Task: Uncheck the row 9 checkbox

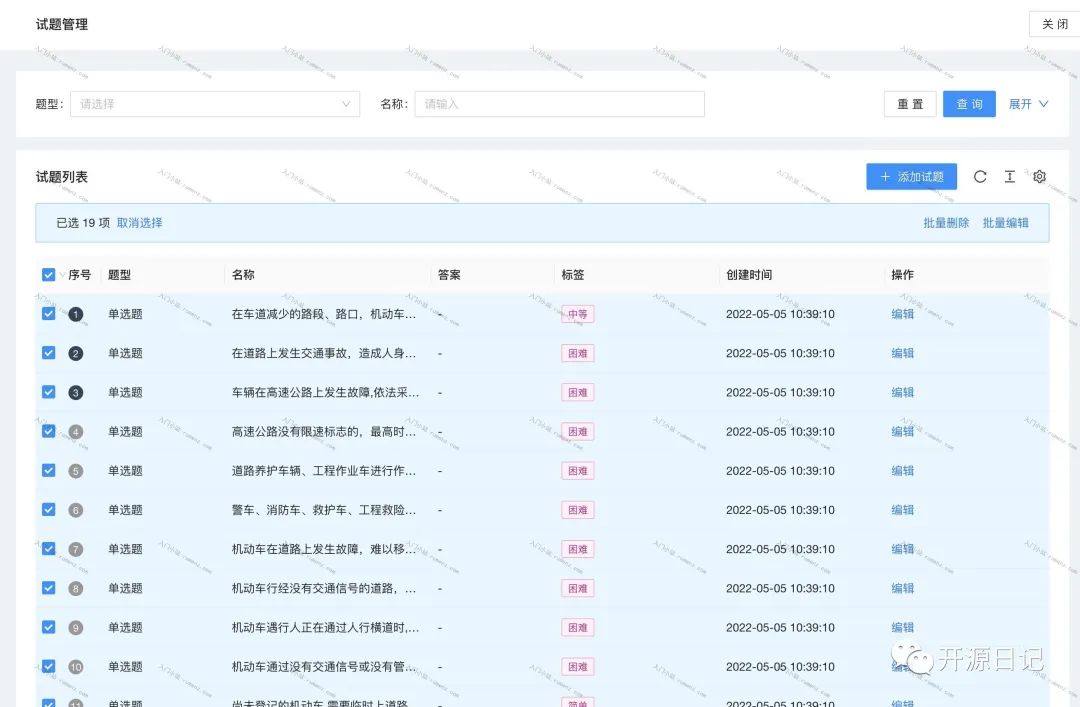Action: point(48,627)
